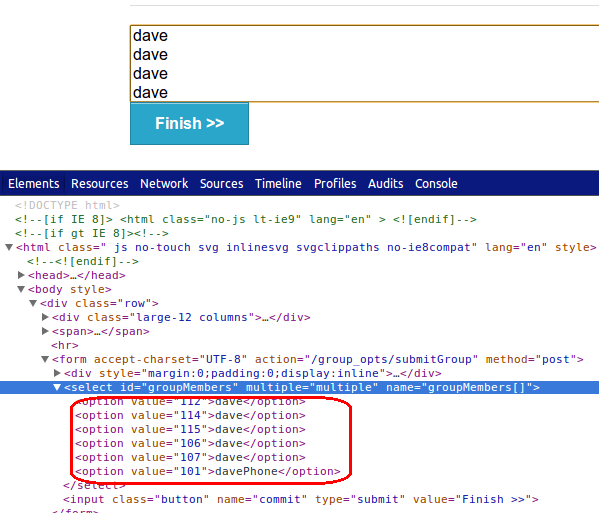599x513 pixels.
Task: Collapse the select groupMembers node
Action: 57,387
